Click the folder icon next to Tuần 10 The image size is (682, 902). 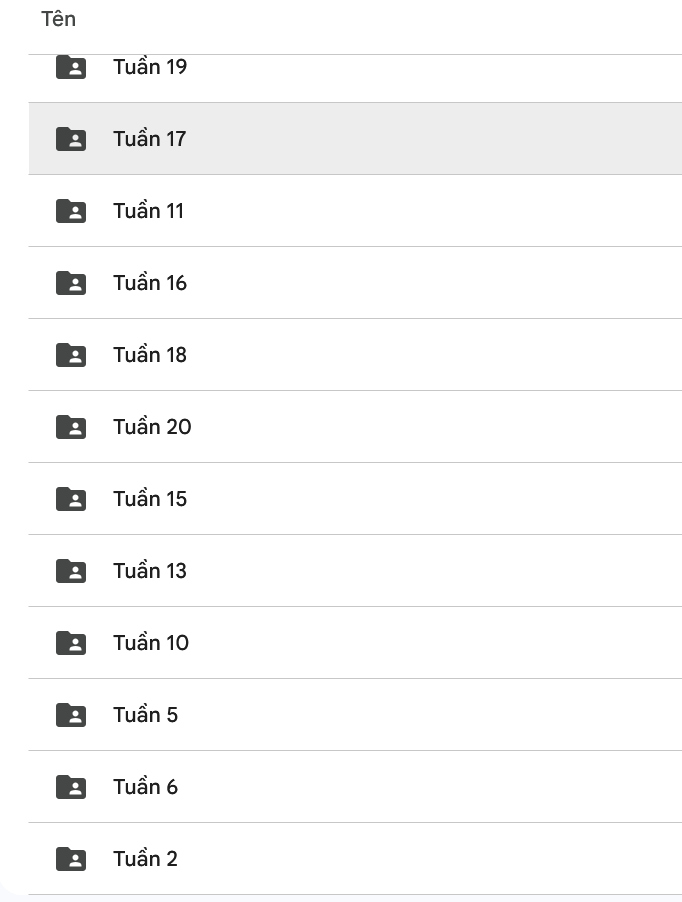[71, 643]
